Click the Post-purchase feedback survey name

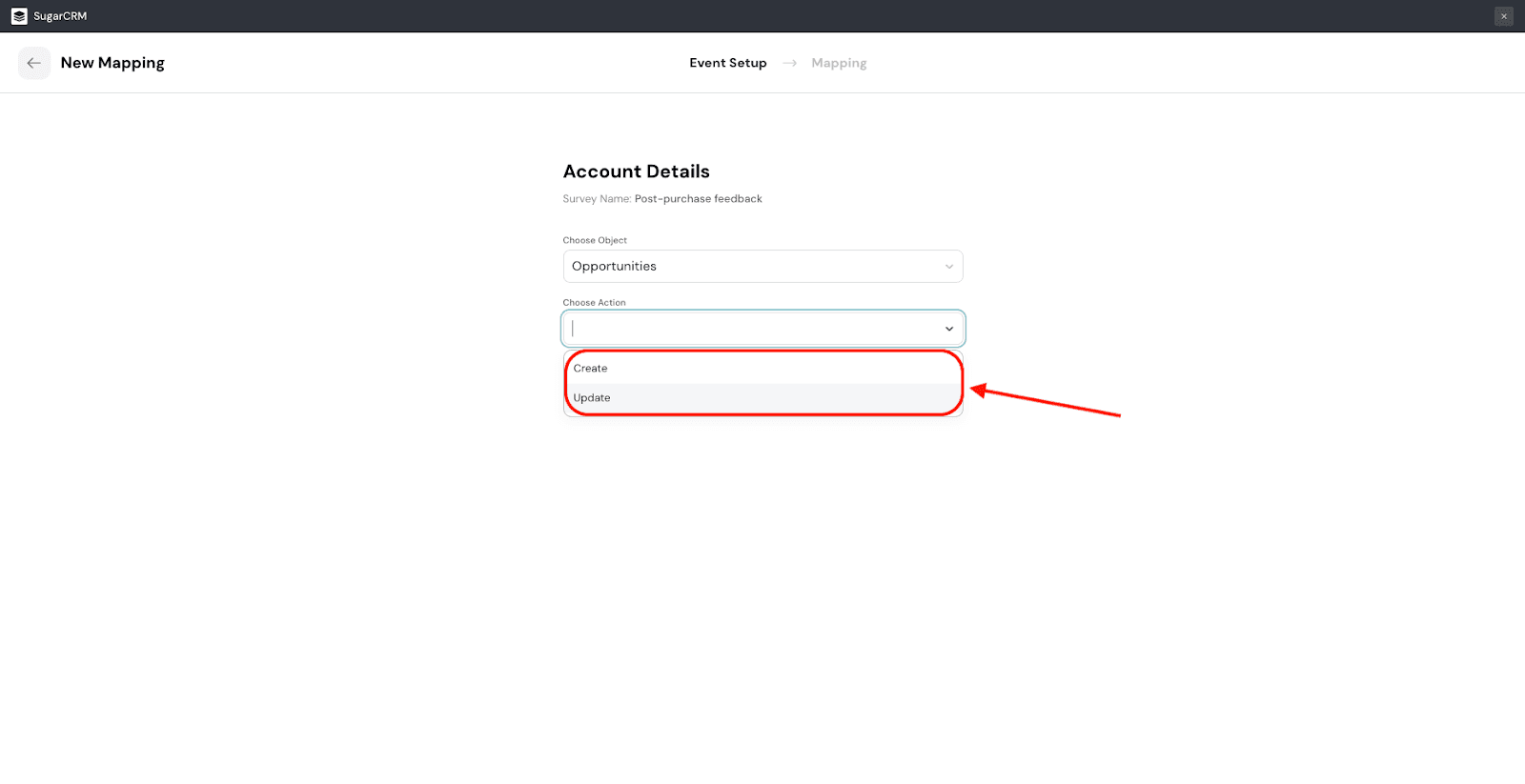[x=698, y=199]
